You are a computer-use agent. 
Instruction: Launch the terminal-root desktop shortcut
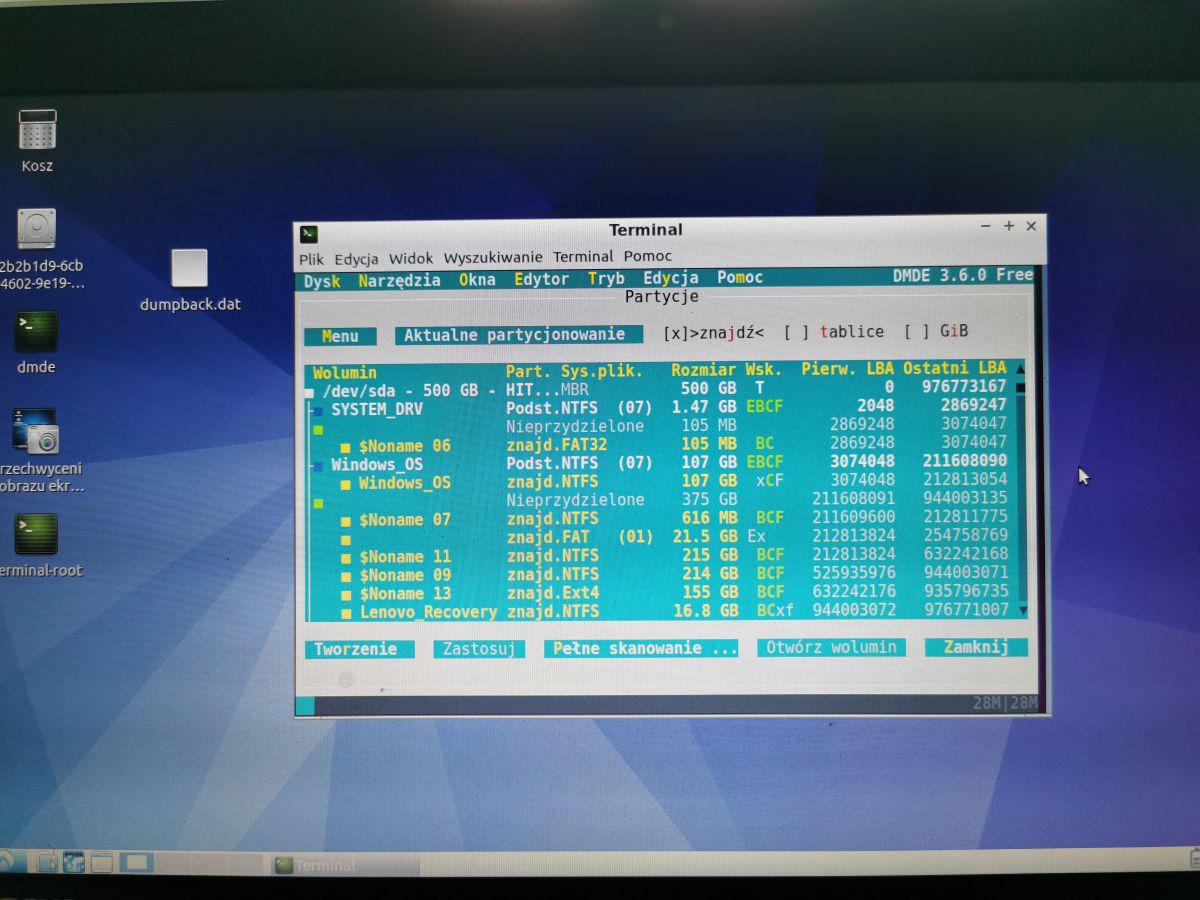(x=36, y=534)
